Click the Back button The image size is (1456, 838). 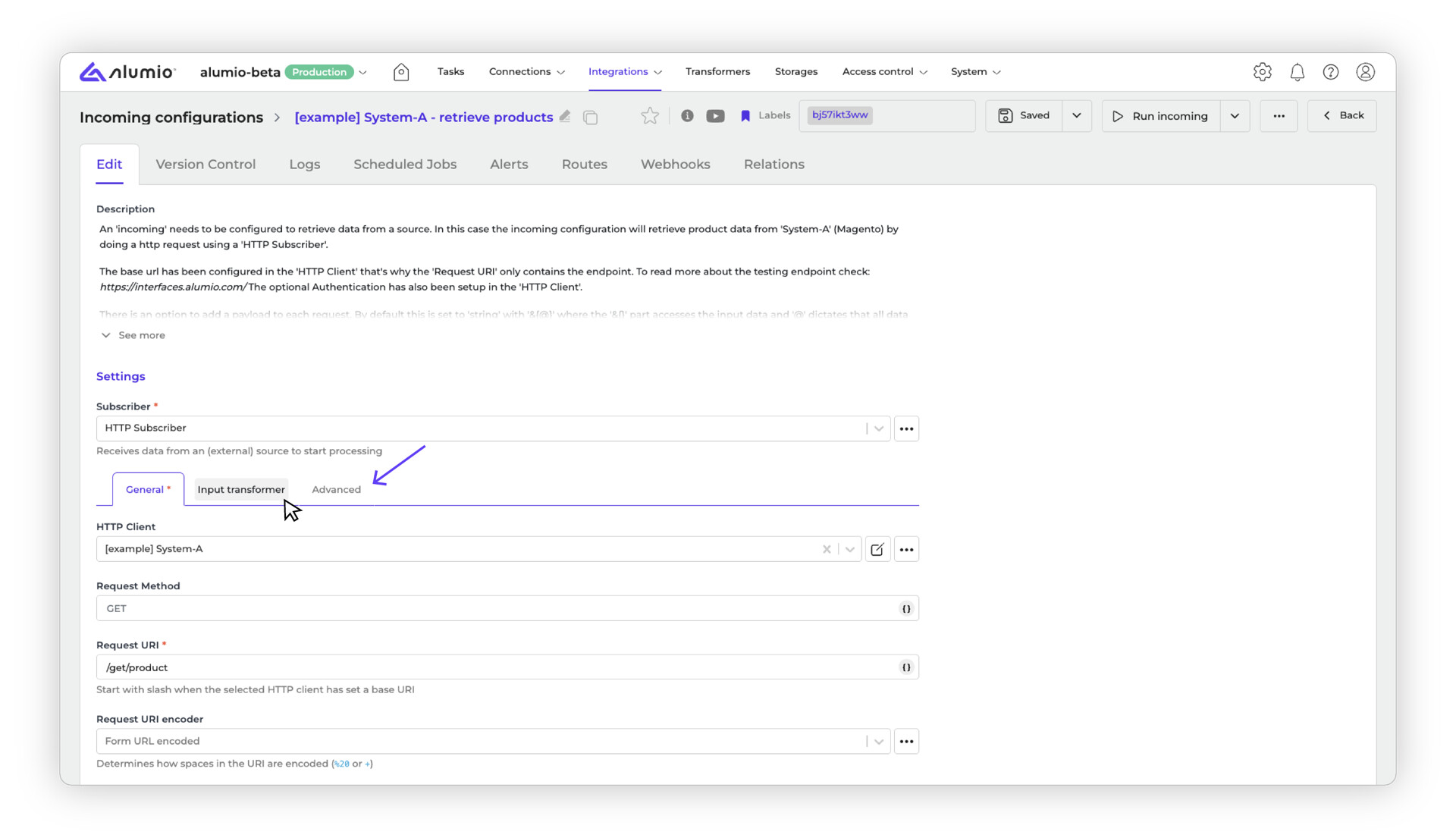1342,116
